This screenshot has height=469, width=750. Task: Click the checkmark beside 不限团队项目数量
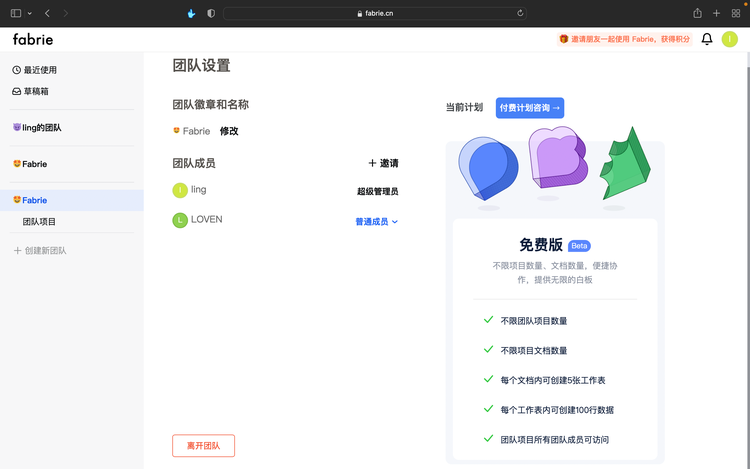488,320
